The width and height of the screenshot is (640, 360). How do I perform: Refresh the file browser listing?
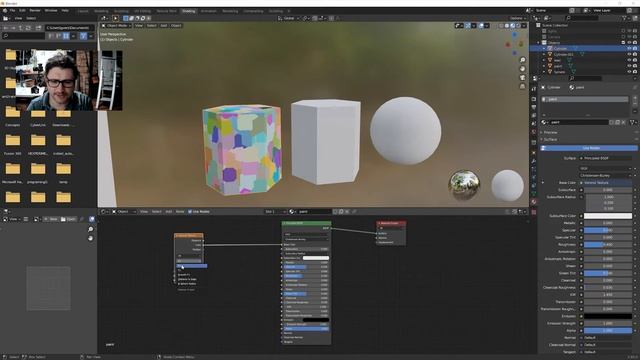28,28
